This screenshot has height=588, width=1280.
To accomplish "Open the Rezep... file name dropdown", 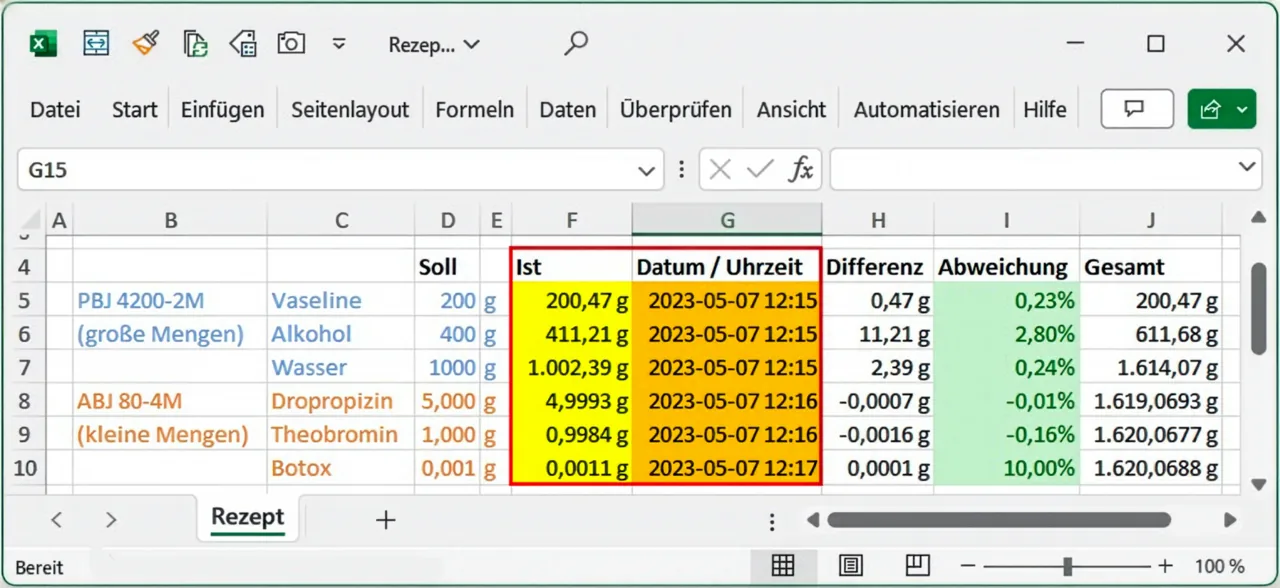I will [434, 45].
